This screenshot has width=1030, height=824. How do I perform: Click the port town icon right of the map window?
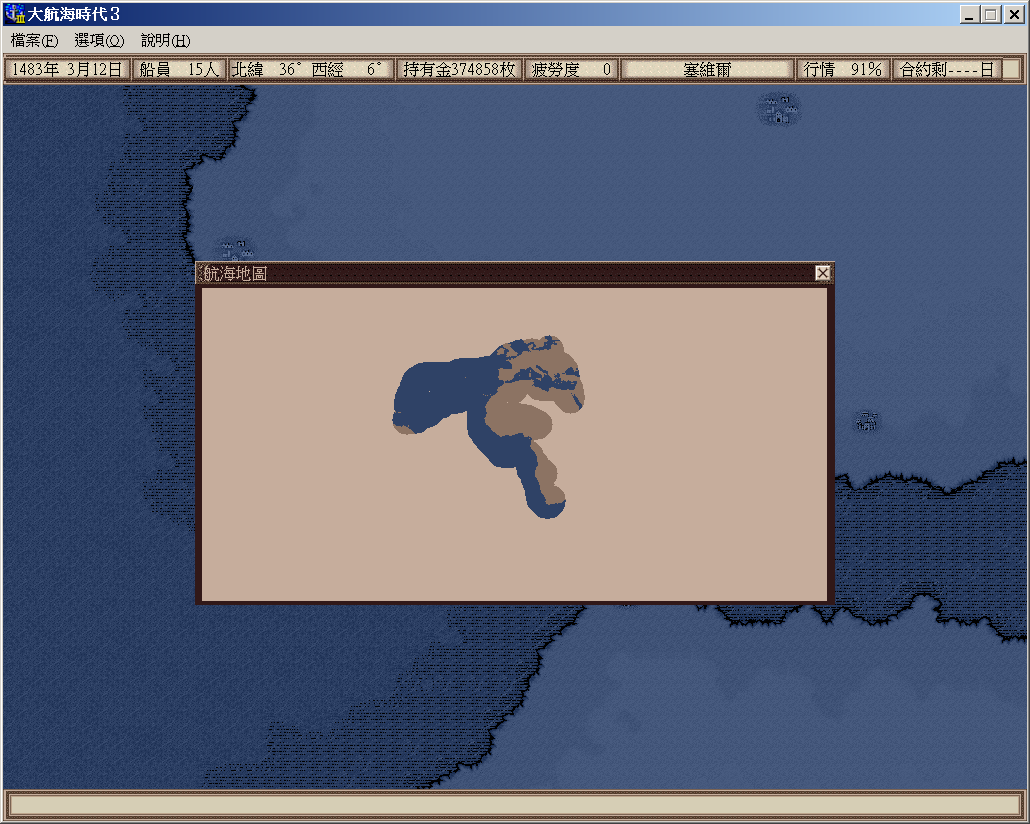click(867, 420)
